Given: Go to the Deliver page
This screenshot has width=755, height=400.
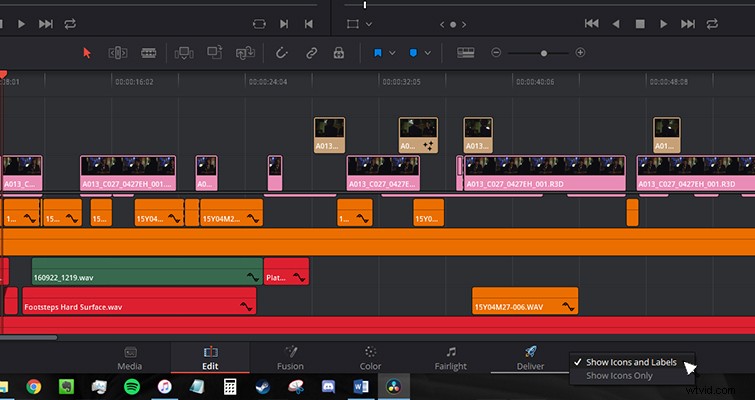Looking at the screenshot, I should coord(530,358).
